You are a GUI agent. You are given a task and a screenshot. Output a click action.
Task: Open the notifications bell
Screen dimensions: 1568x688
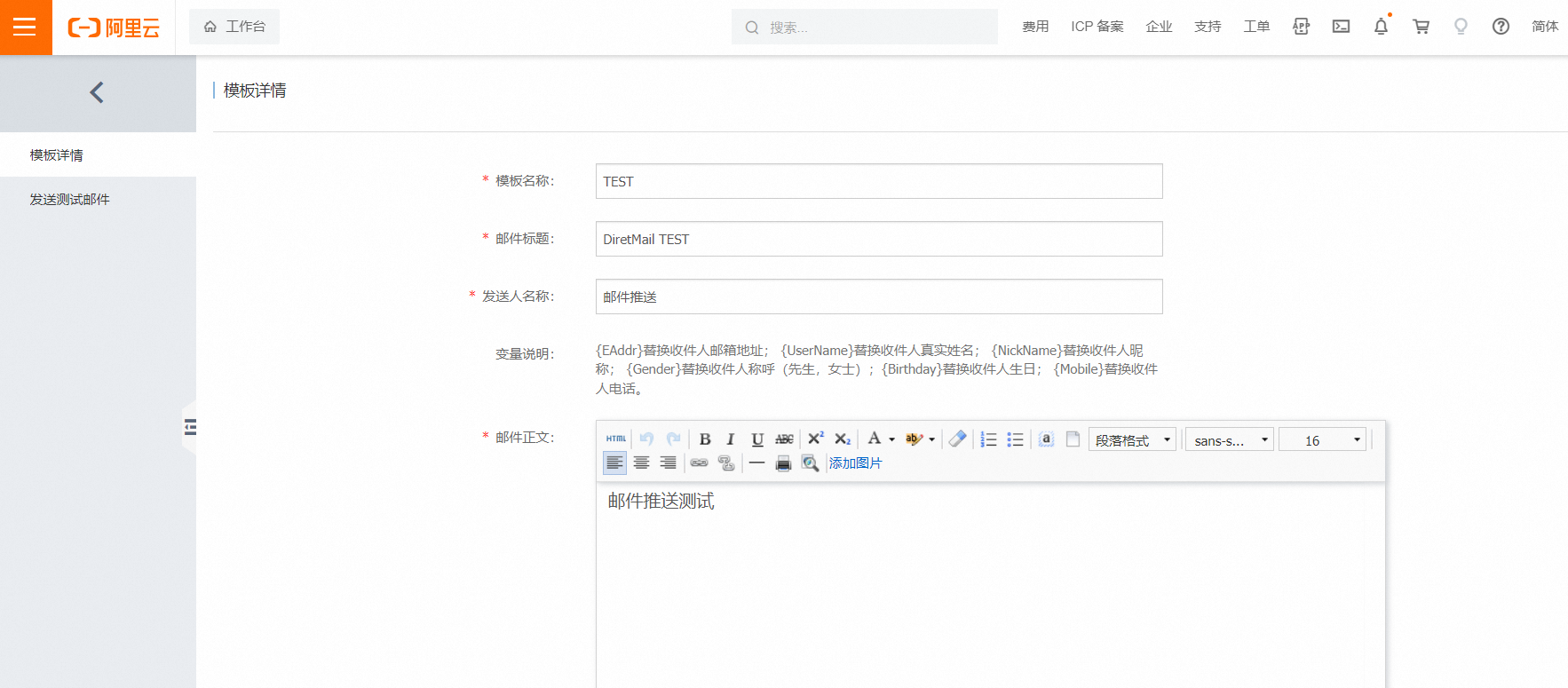1381,27
